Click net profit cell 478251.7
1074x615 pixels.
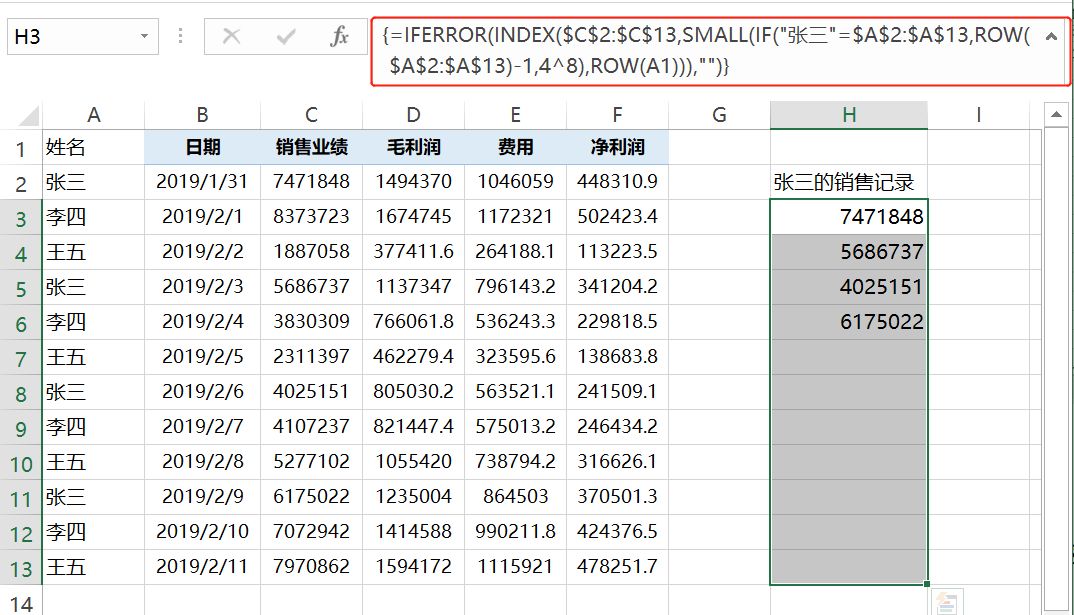point(617,567)
